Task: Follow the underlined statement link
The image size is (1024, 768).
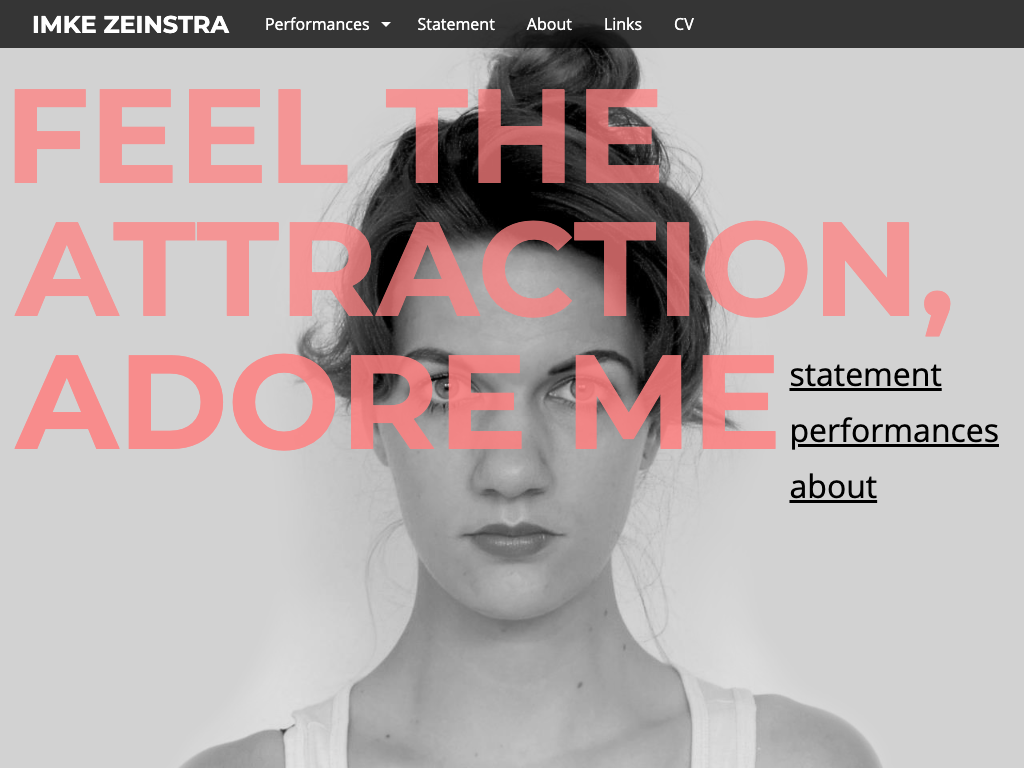Action: click(x=865, y=375)
